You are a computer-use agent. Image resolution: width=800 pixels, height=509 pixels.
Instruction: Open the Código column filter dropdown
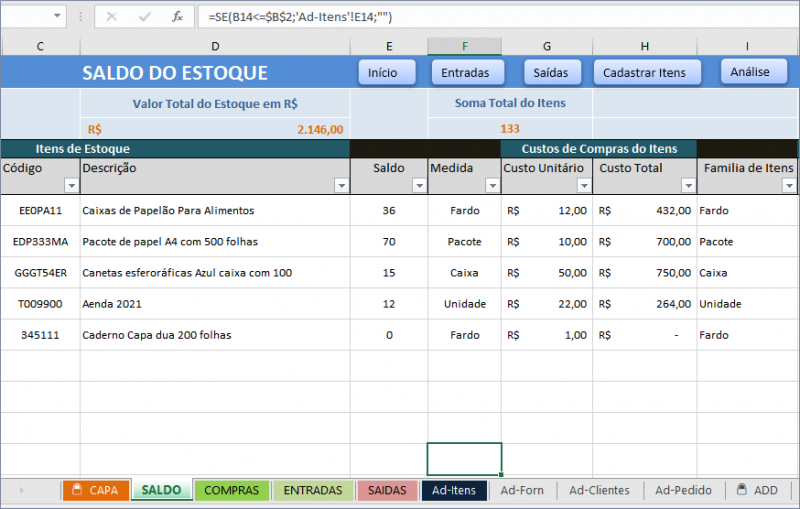tap(71, 186)
